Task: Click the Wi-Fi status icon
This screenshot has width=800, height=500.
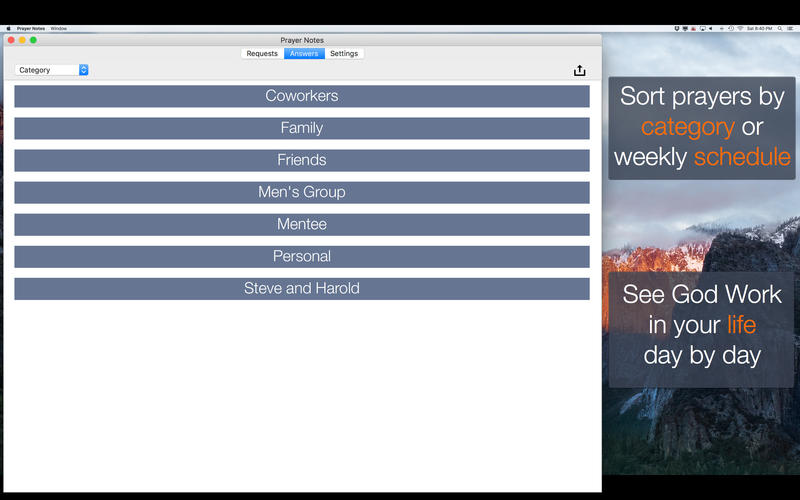Action: coord(740,28)
